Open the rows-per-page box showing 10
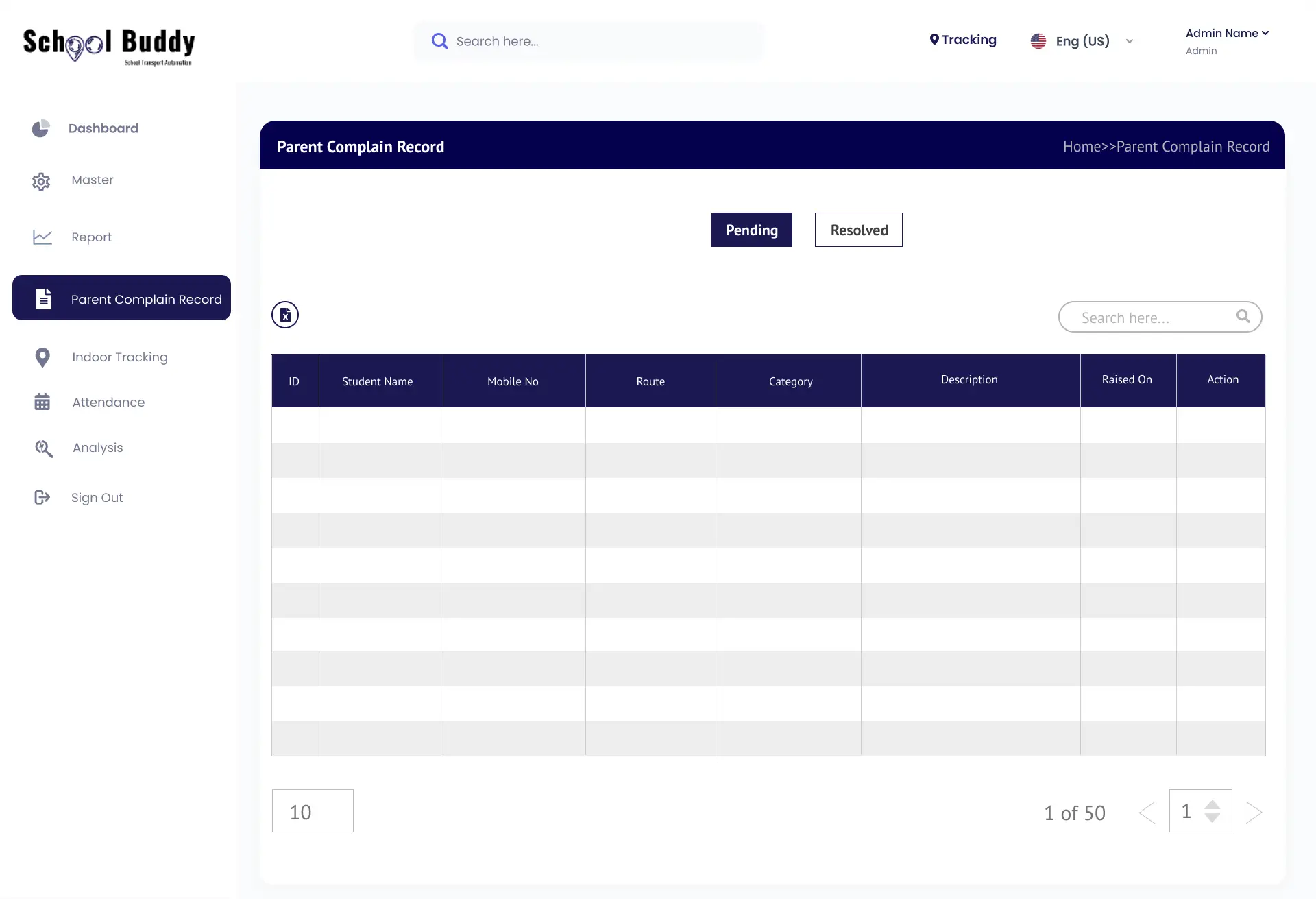The image size is (1316, 899). point(313,811)
